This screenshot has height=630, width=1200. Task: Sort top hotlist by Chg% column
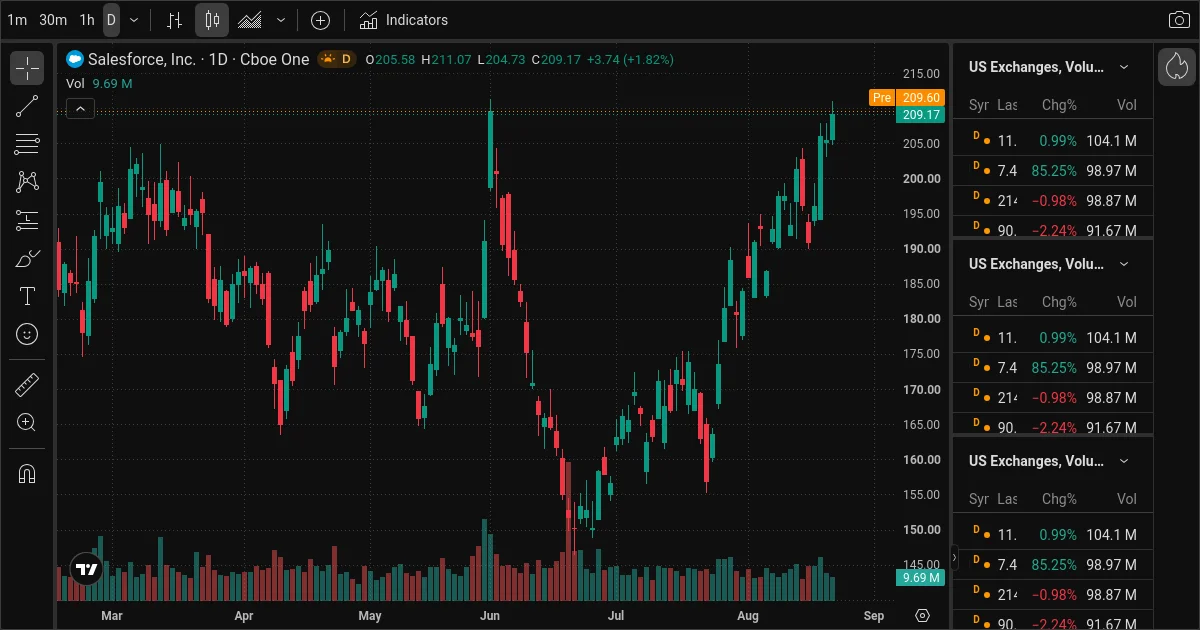tap(1059, 105)
